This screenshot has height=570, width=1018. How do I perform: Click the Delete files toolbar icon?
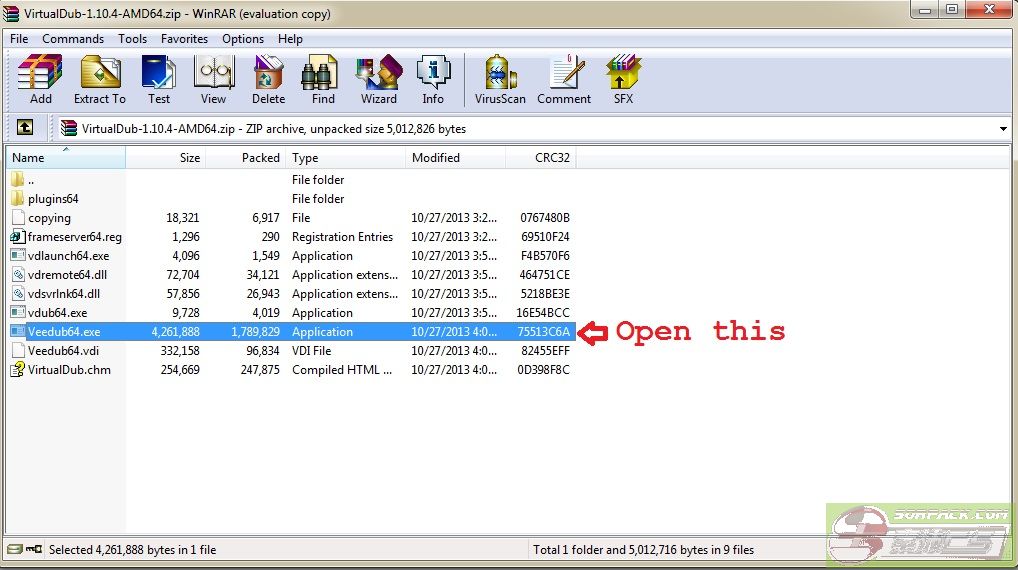point(268,80)
